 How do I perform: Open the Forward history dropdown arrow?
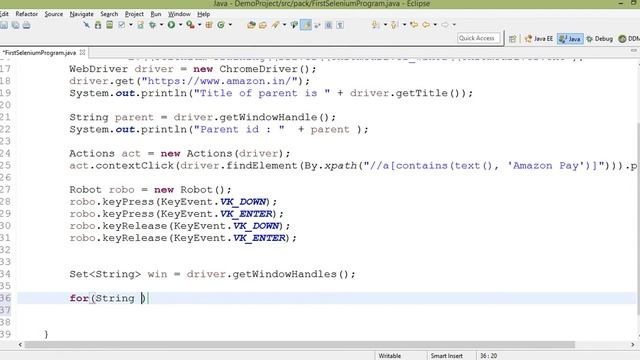(454, 24)
